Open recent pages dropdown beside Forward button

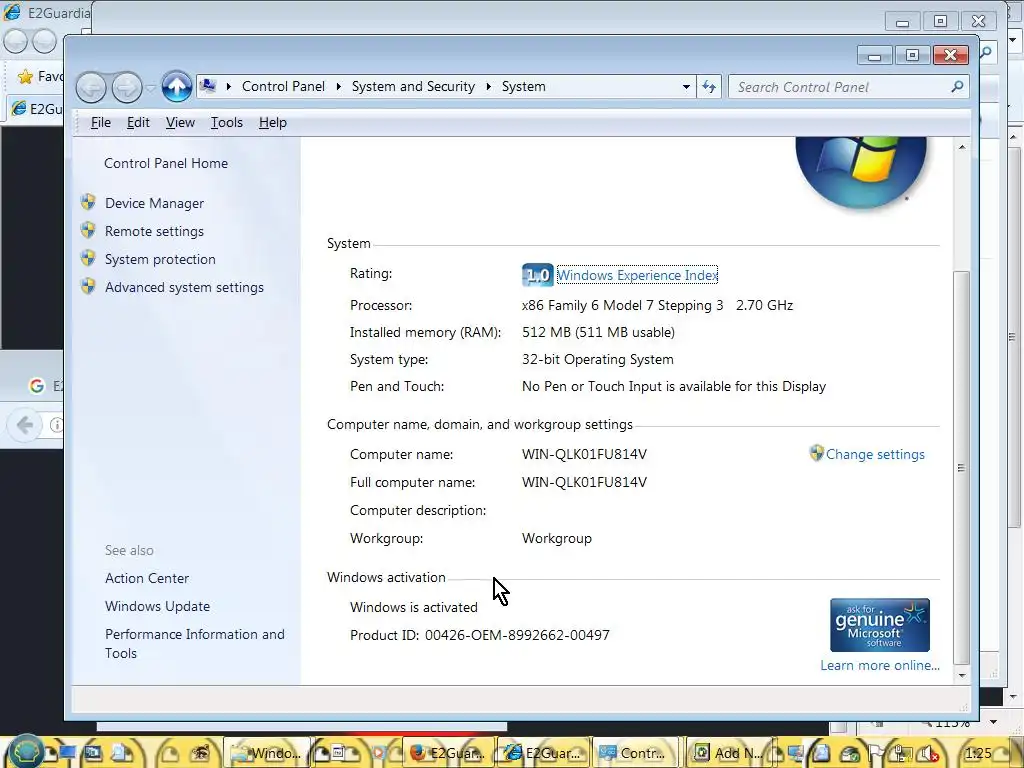point(151,88)
